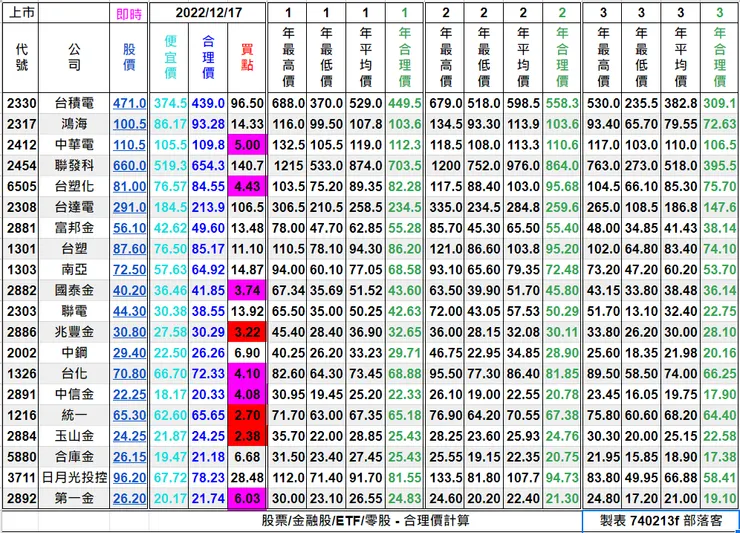The height and width of the screenshot is (533, 740).
Task: Click the footer 股票/金融股/ETF/零股 - 合理價計算
Action: (x=365, y=521)
